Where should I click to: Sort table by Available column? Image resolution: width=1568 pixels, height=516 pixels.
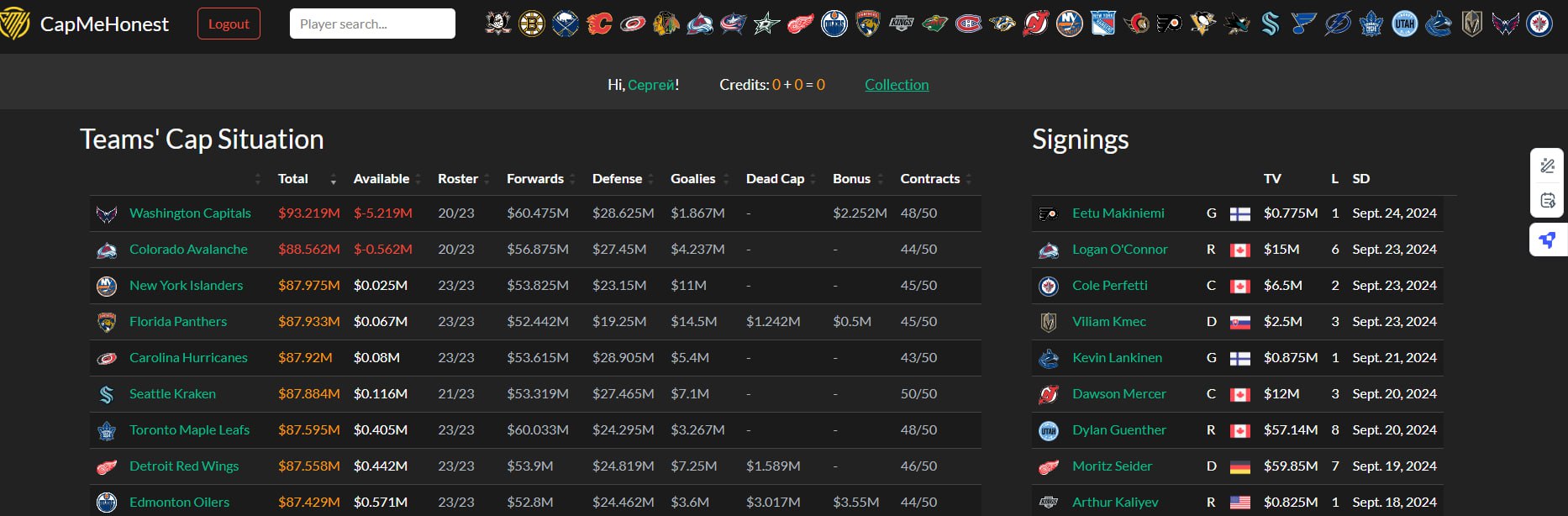387,179
